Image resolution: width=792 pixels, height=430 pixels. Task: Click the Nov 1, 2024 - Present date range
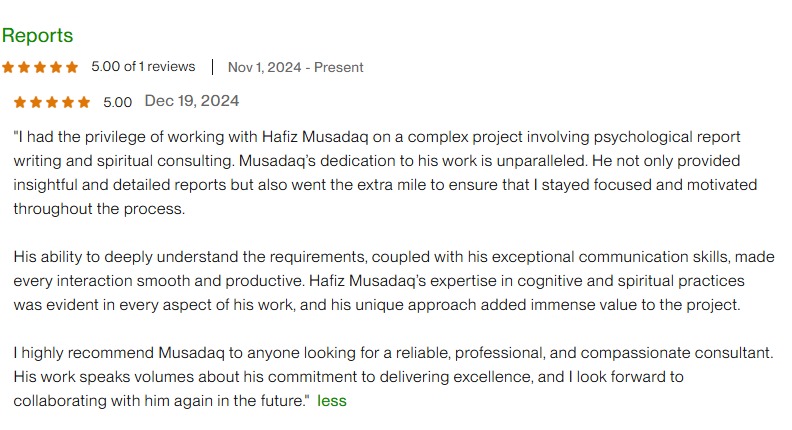coord(295,67)
